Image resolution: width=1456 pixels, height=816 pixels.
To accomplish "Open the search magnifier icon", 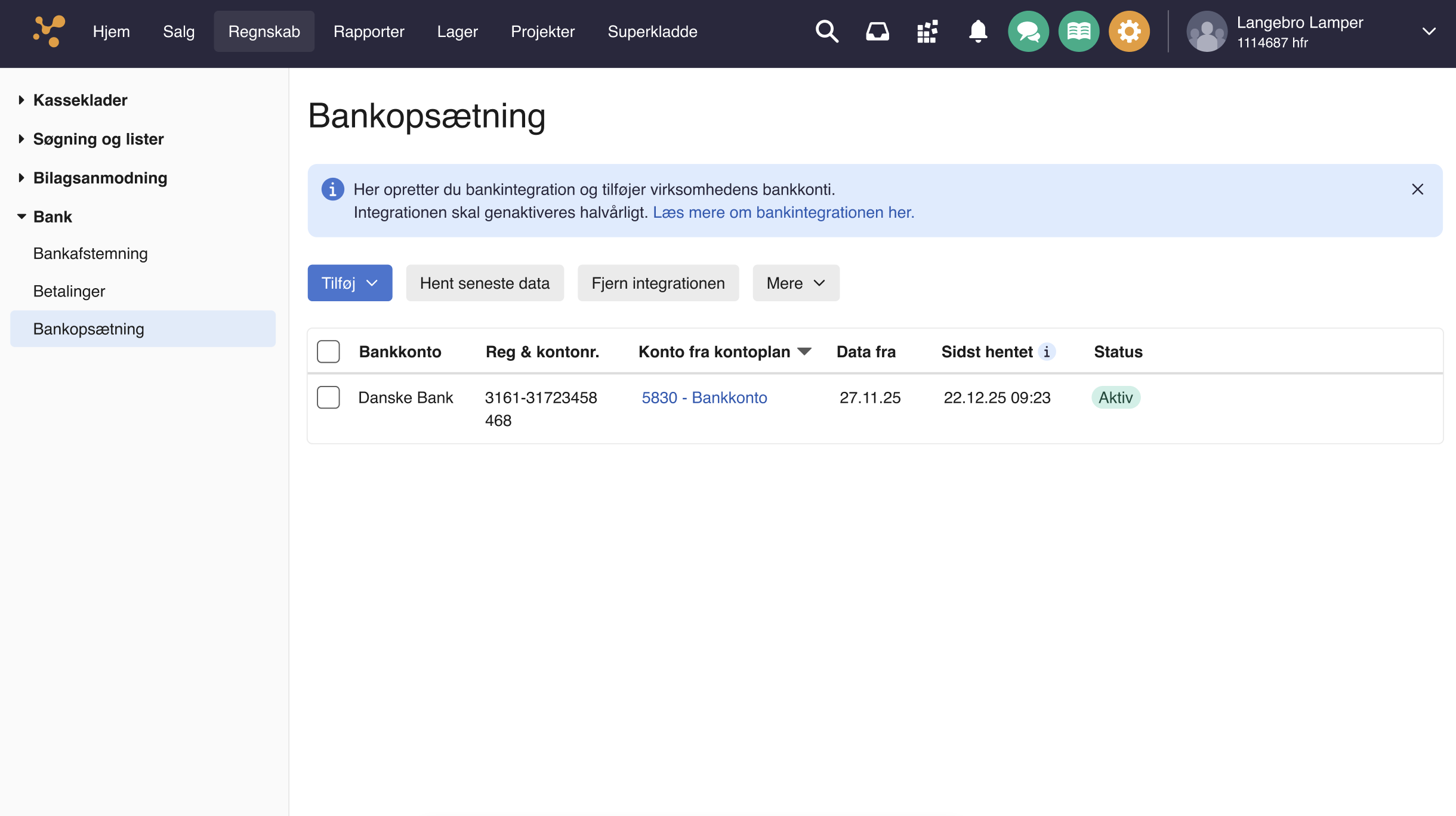I will [x=826, y=31].
